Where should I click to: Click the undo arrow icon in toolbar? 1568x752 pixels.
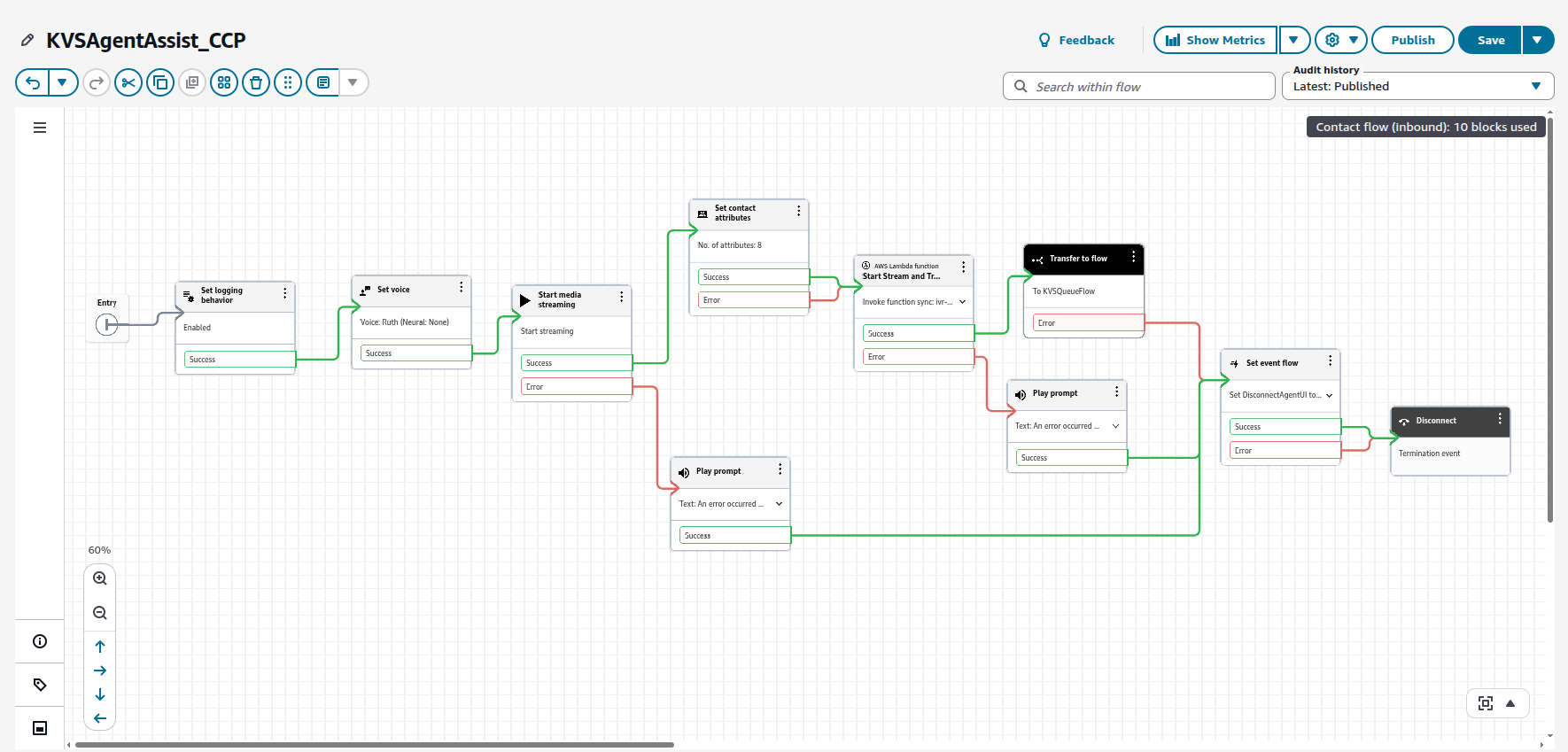click(x=33, y=83)
